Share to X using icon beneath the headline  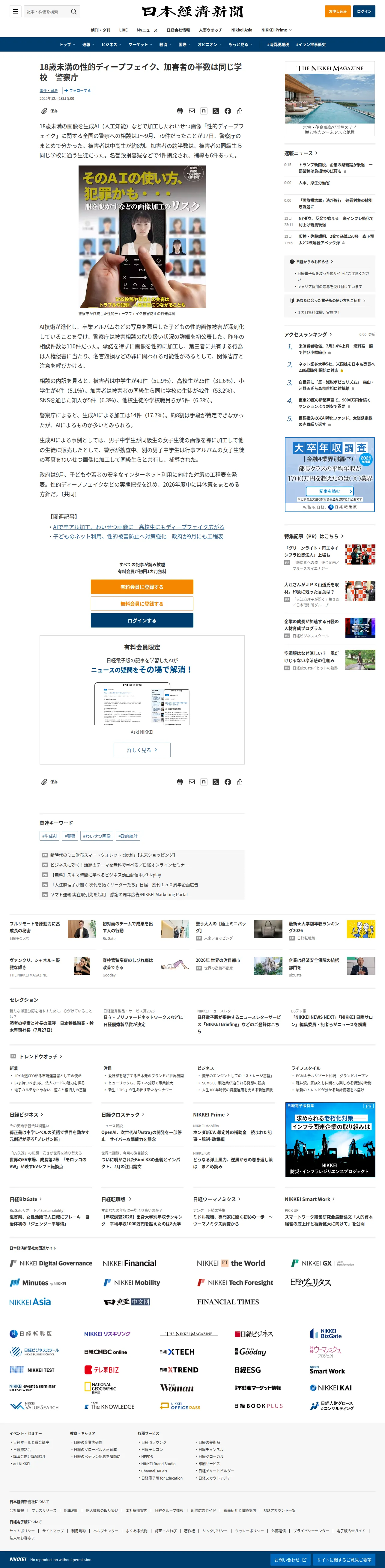216,111
